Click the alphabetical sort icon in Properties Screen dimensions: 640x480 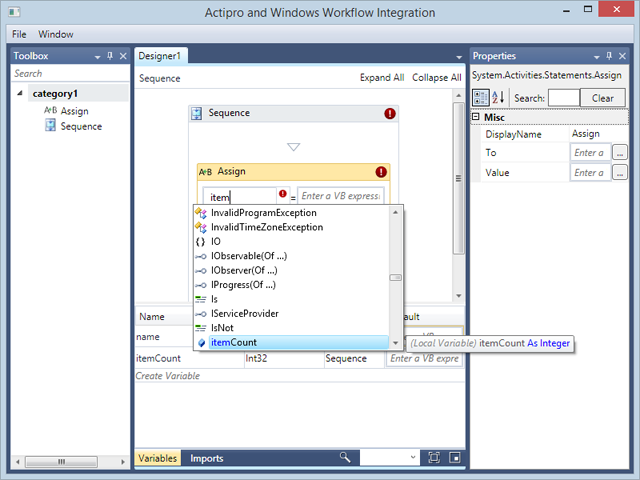click(x=498, y=98)
